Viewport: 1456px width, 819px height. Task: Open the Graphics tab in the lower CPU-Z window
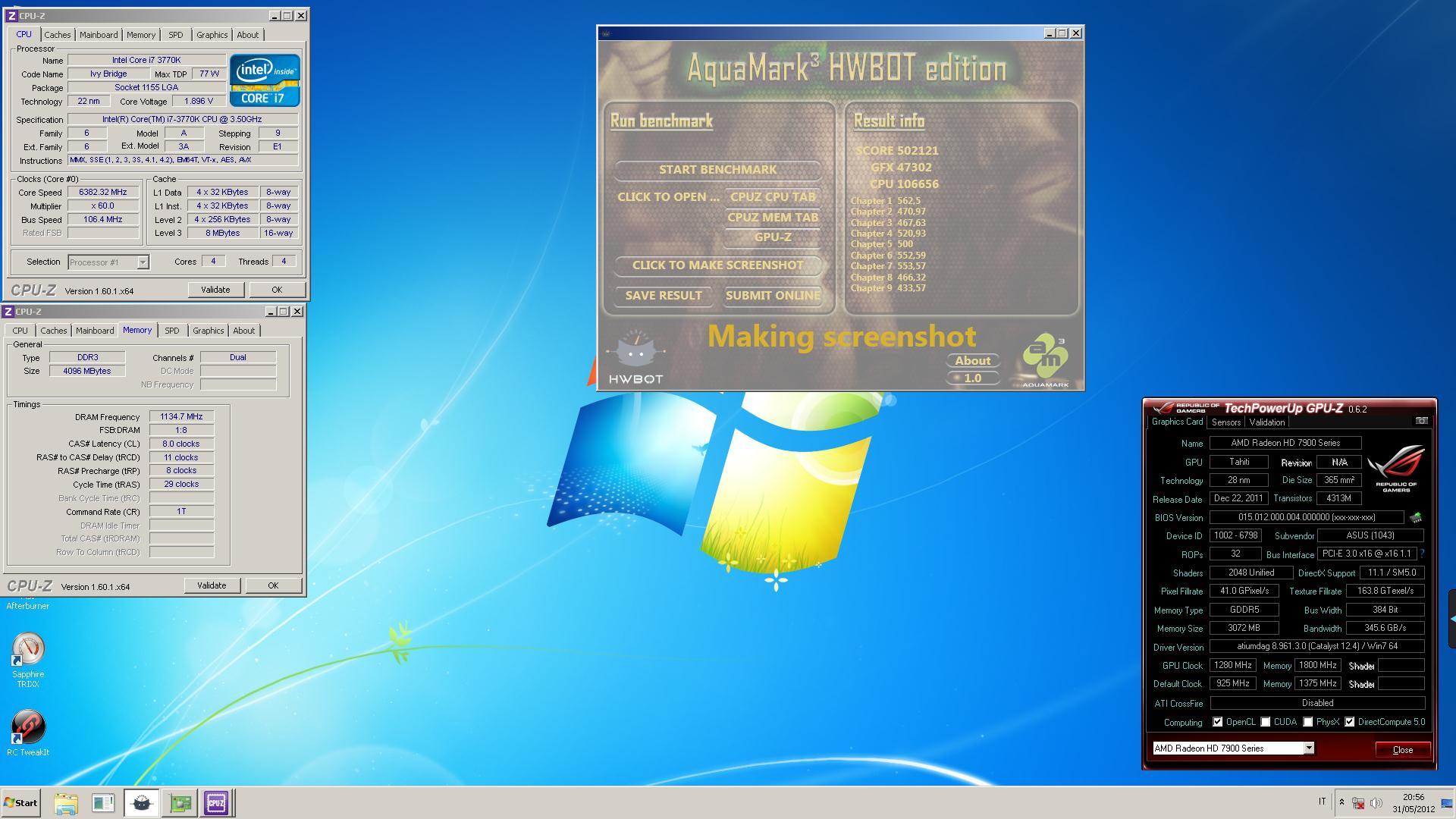pos(208,331)
